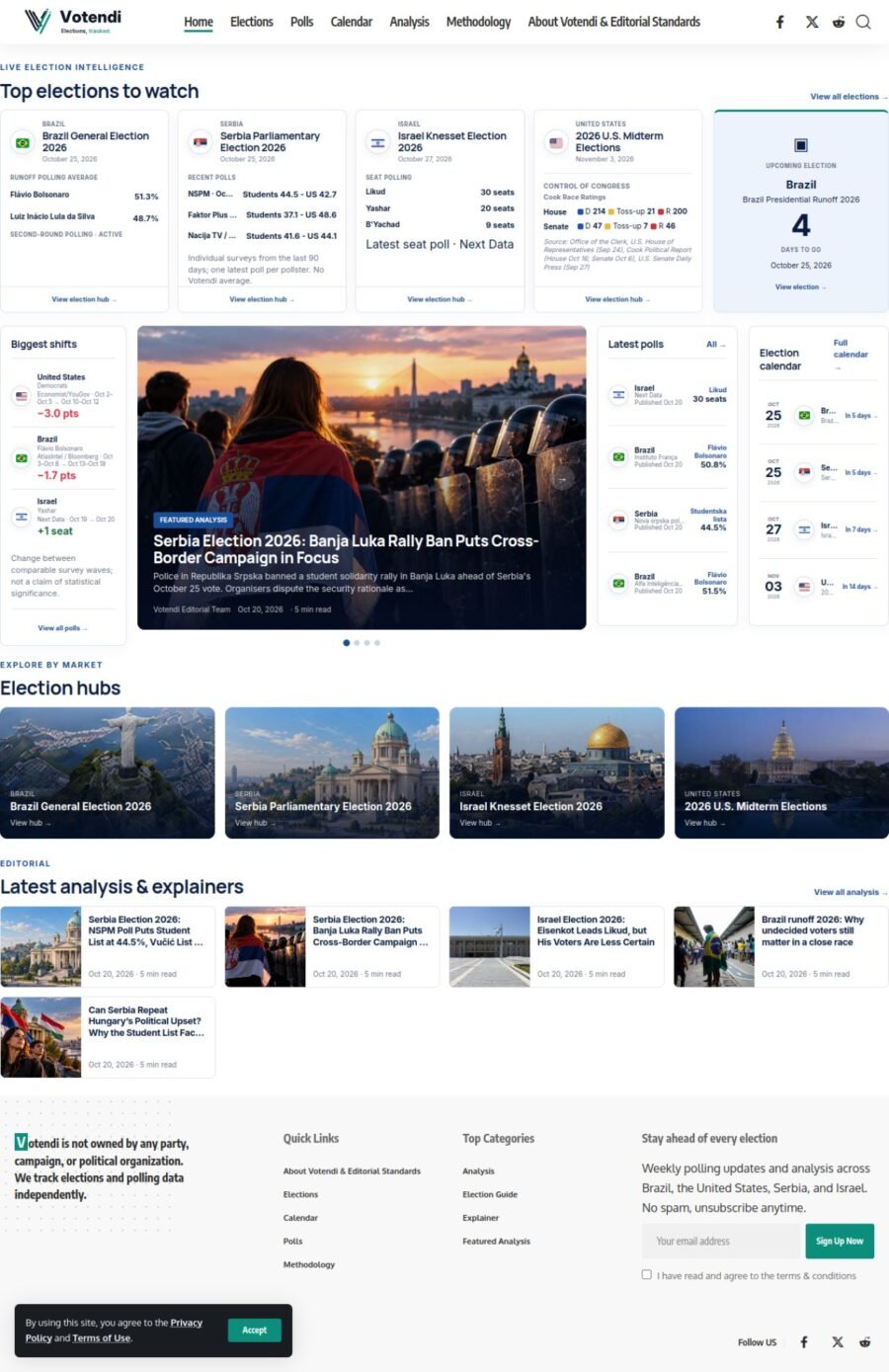This screenshot has width=889, height=1372.
Task: Open the Elections nav item
Action: click(x=252, y=22)
